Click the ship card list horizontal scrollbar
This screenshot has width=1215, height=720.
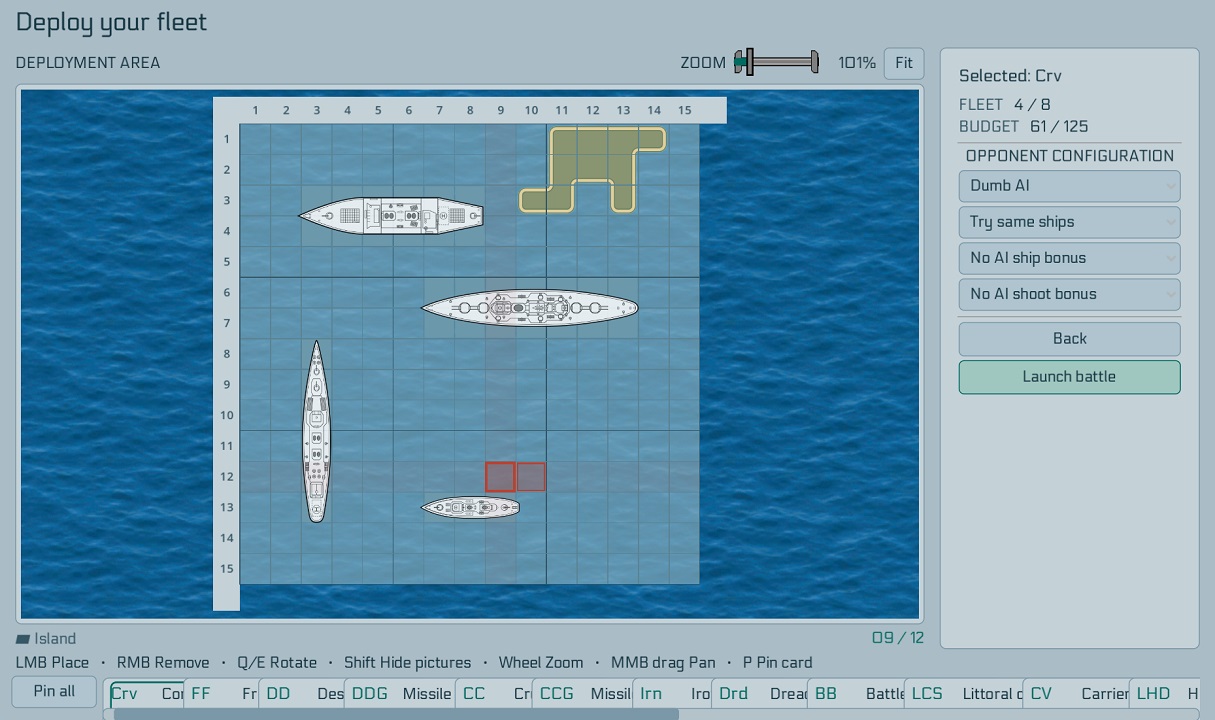(x=396, y=714)
